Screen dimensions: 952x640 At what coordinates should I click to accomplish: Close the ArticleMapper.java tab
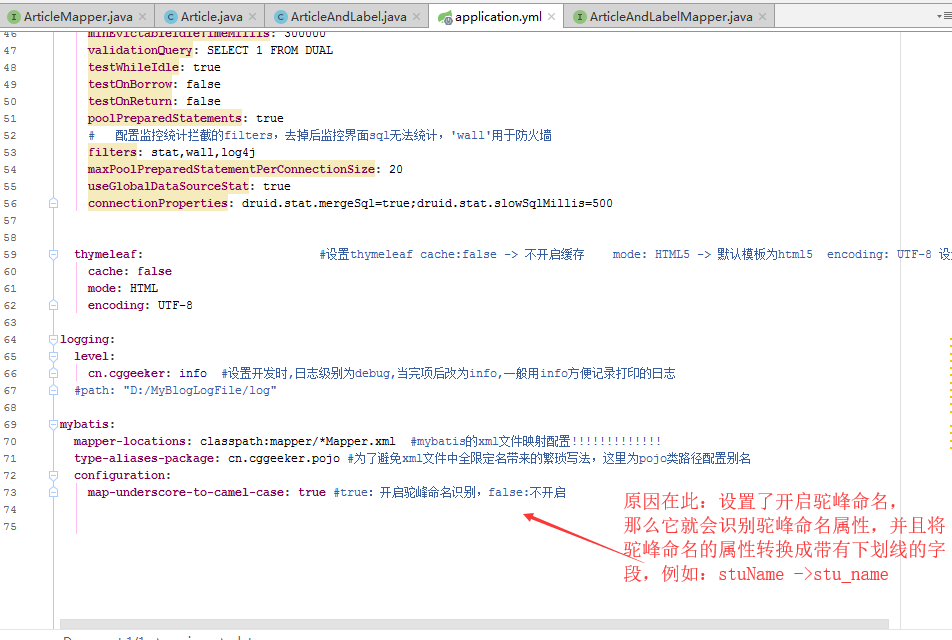[x=142, y=16]
